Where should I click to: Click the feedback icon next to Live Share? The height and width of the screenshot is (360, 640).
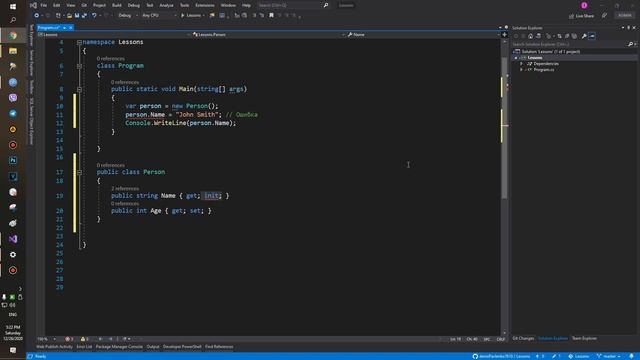pos(604,16)
